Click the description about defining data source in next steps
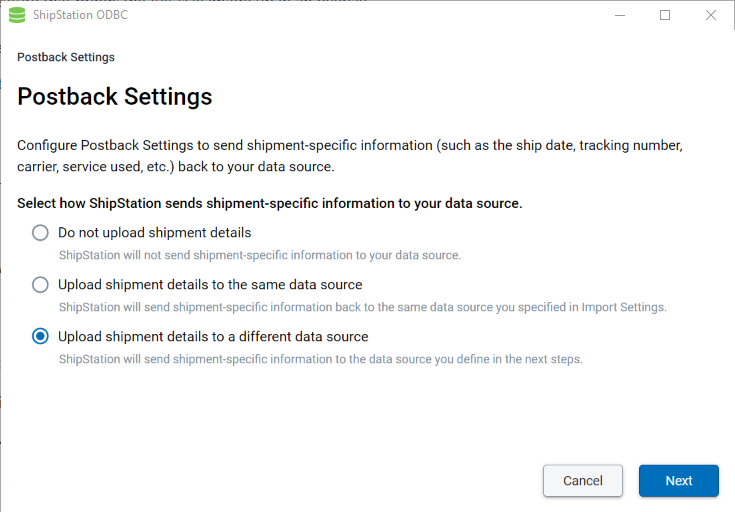This screenshot has height=512, width=735. (x=321, y=359)
